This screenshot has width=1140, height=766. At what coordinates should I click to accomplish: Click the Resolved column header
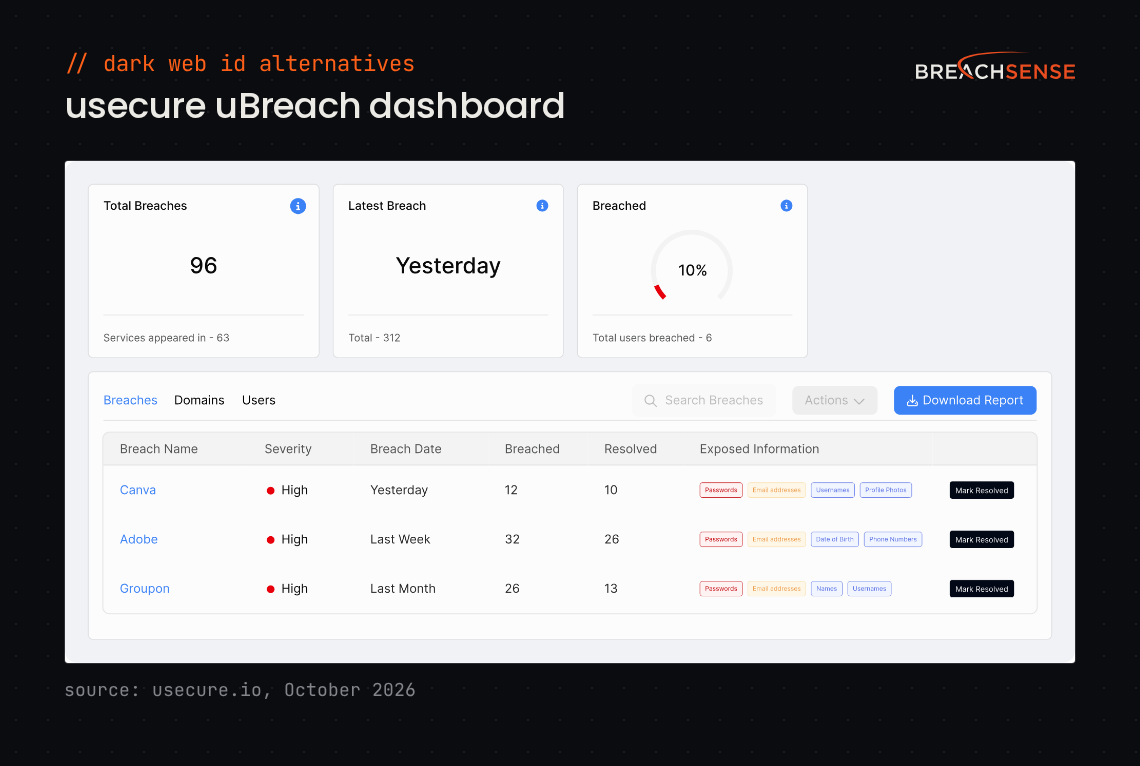630,449
